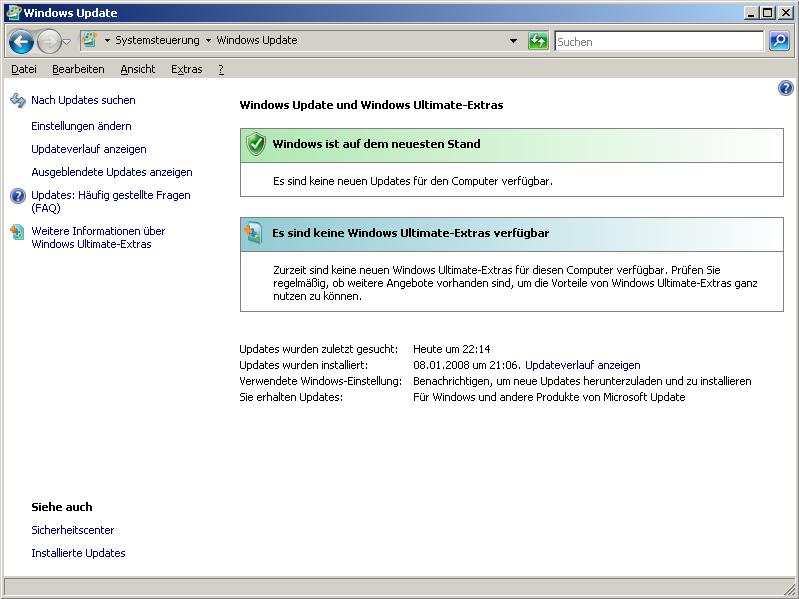
Task: Click the Siehe auch heading
Action: (x=62, y=507)
